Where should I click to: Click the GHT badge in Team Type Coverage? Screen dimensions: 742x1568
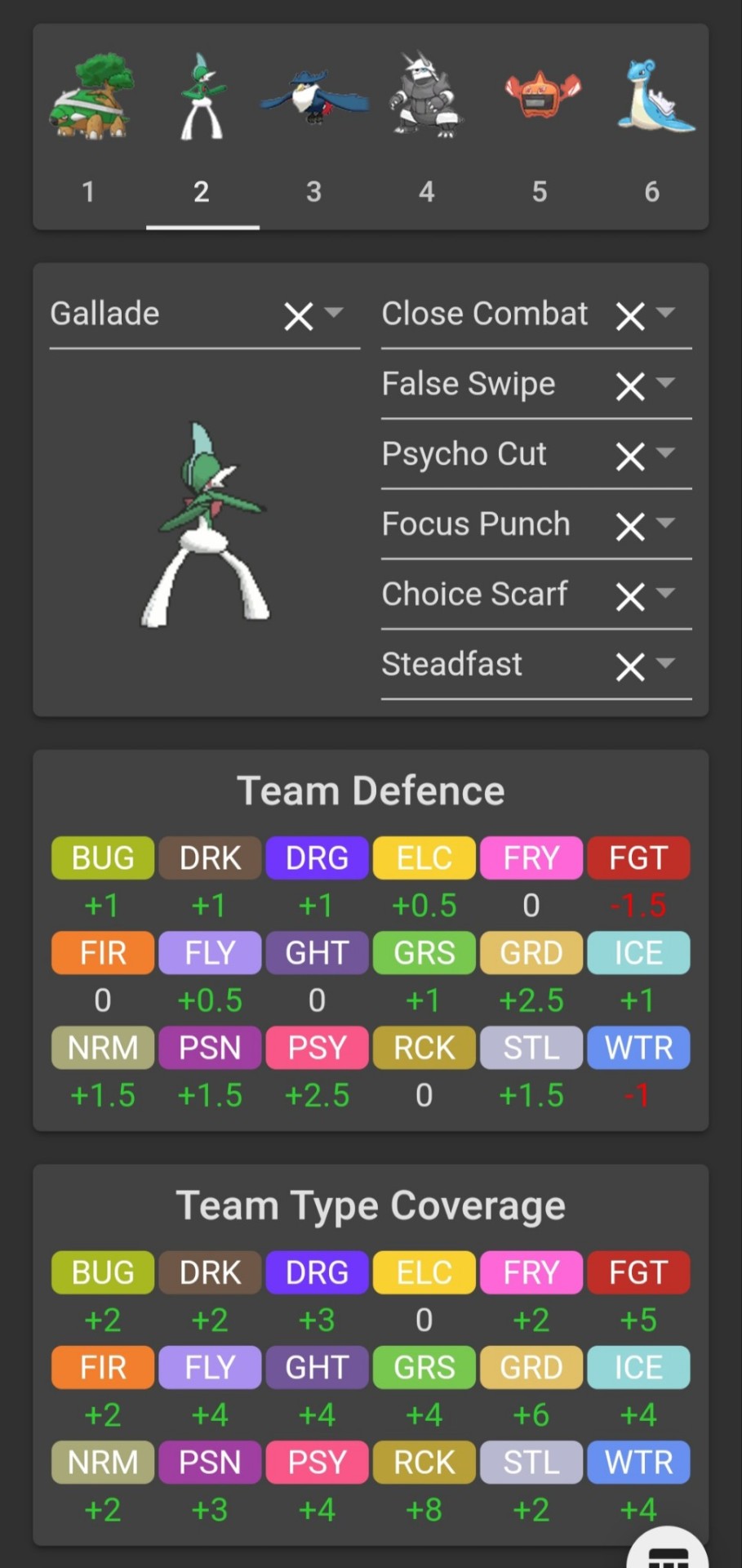pos(317,1367)
